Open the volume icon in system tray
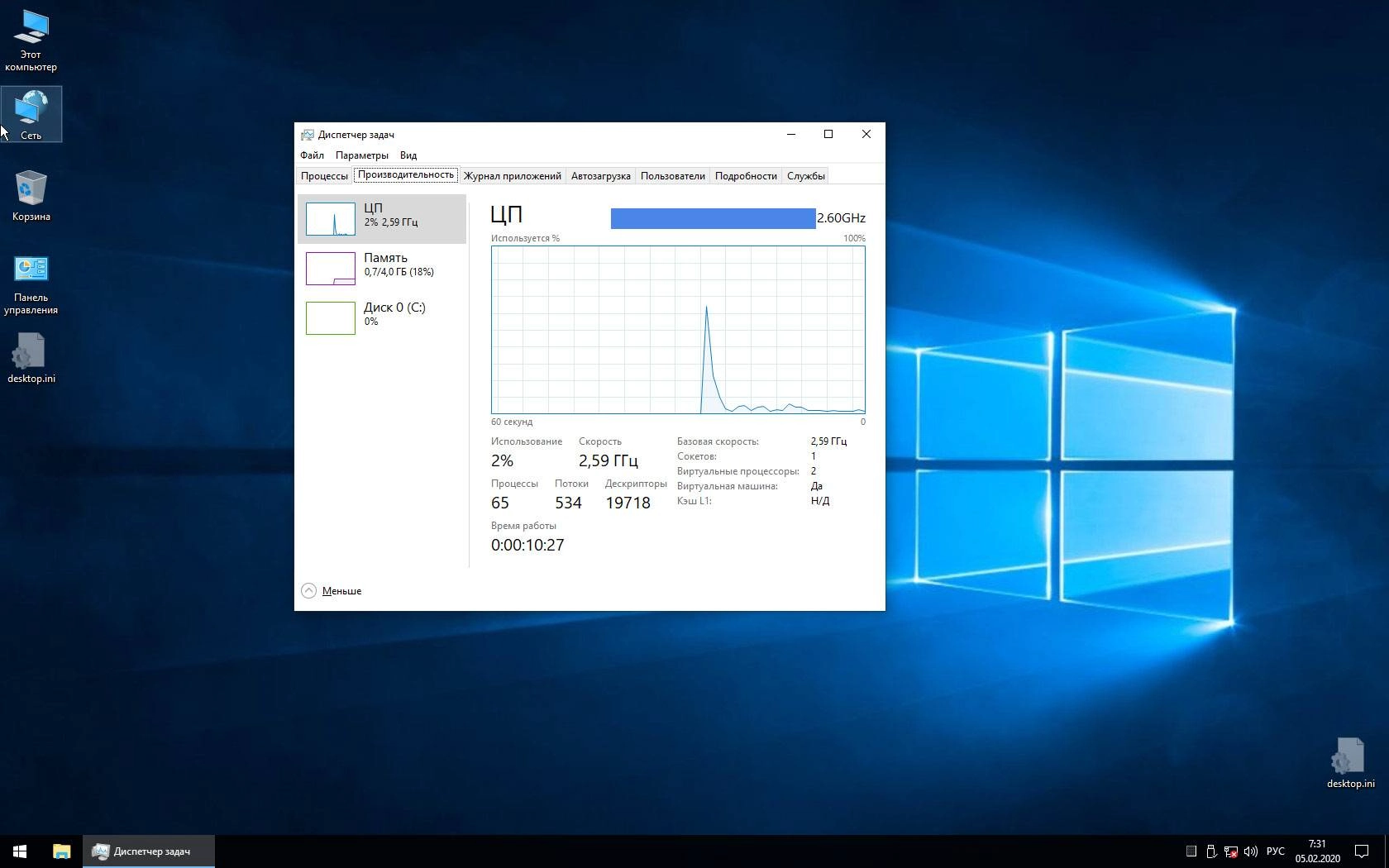The width and height of the screenshot is (1389, 868). pos(1250,851)
